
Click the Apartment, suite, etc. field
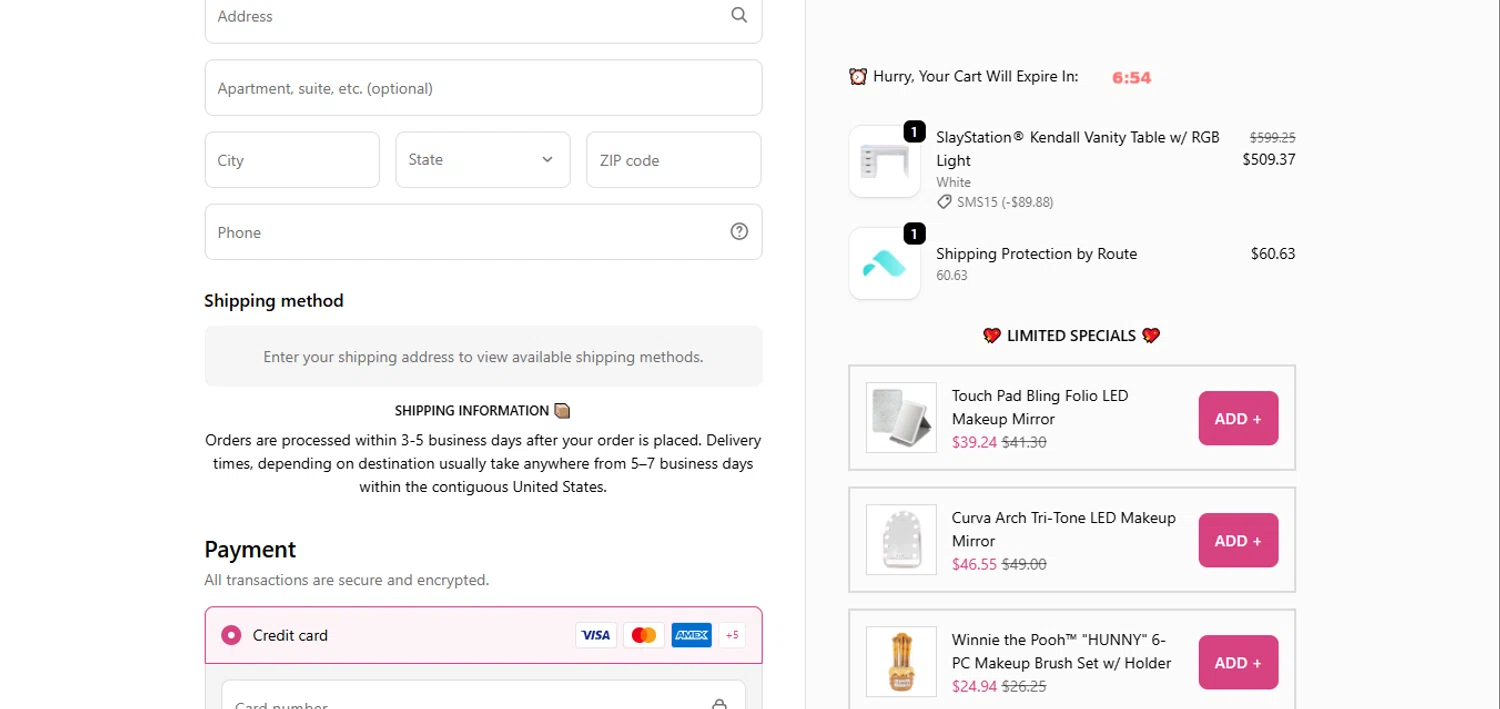(483, 88)
